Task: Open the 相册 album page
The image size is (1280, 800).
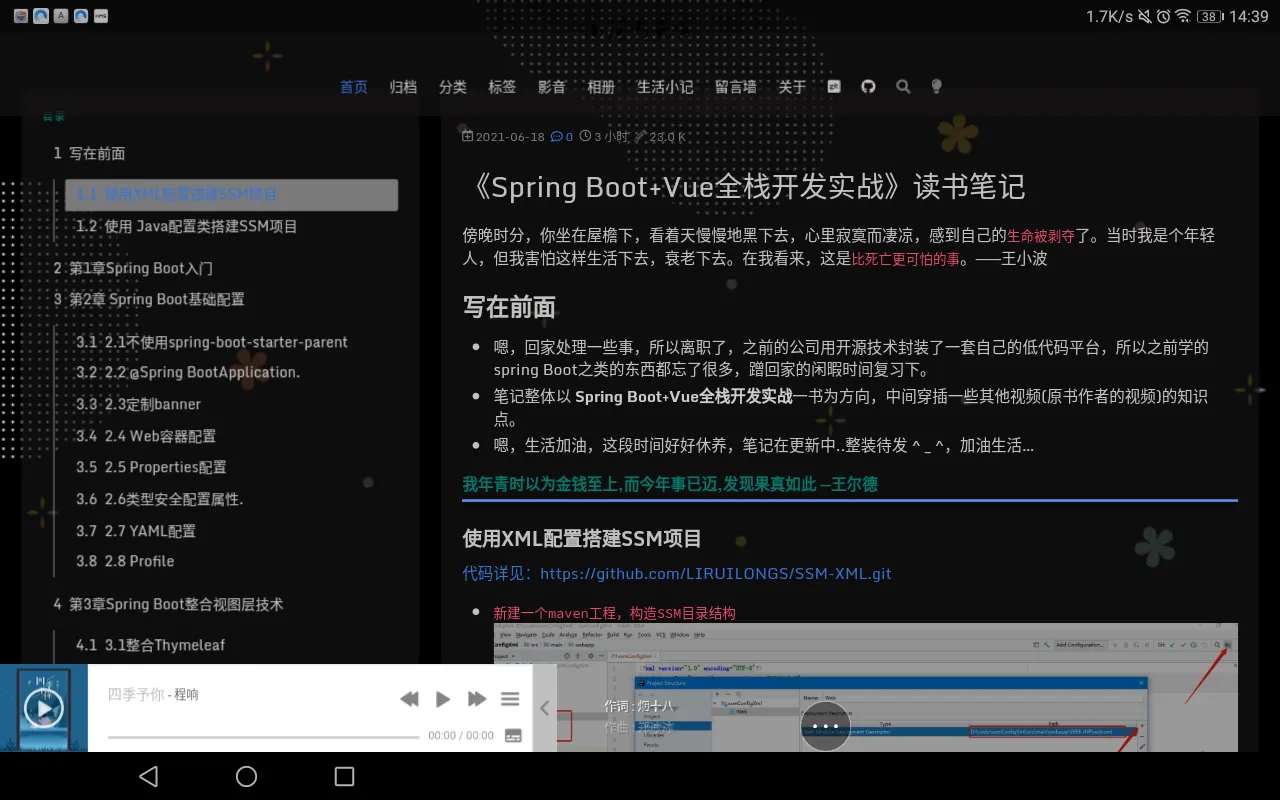Action: (x=601, y=87)
